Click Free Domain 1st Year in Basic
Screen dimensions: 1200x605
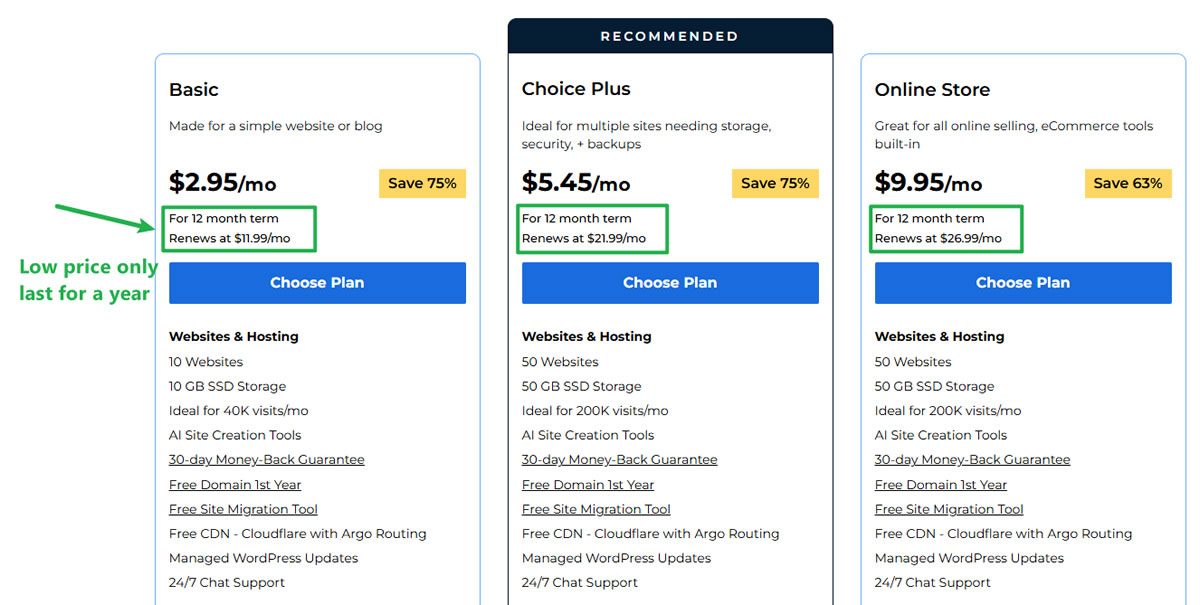click(x=235, y=485)
